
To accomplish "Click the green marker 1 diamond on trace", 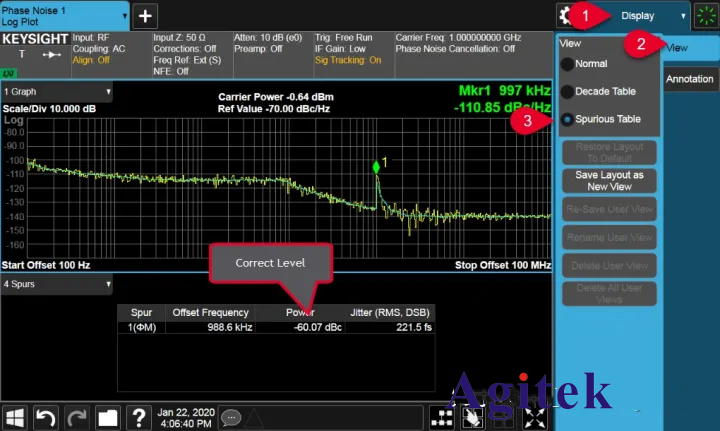I will click(x=376, y=165).
